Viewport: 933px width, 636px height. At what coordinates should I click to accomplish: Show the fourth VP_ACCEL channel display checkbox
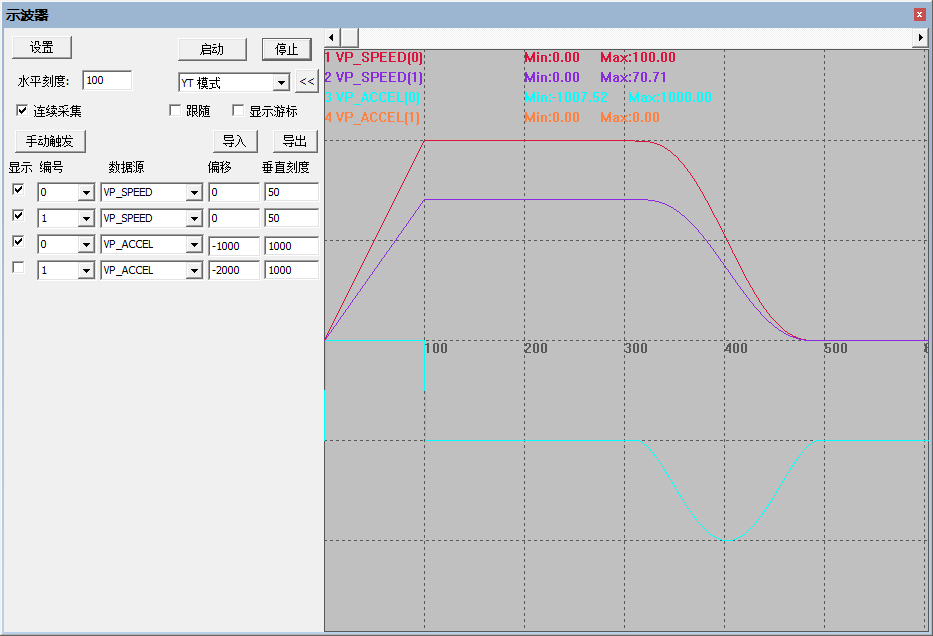click(17, 268)
